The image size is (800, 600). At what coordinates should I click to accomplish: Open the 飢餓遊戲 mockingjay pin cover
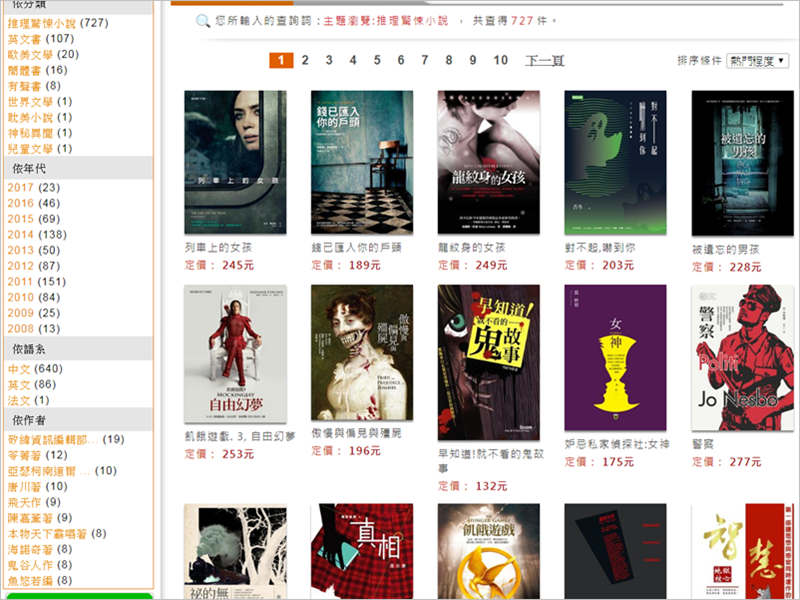coord(488,550)
